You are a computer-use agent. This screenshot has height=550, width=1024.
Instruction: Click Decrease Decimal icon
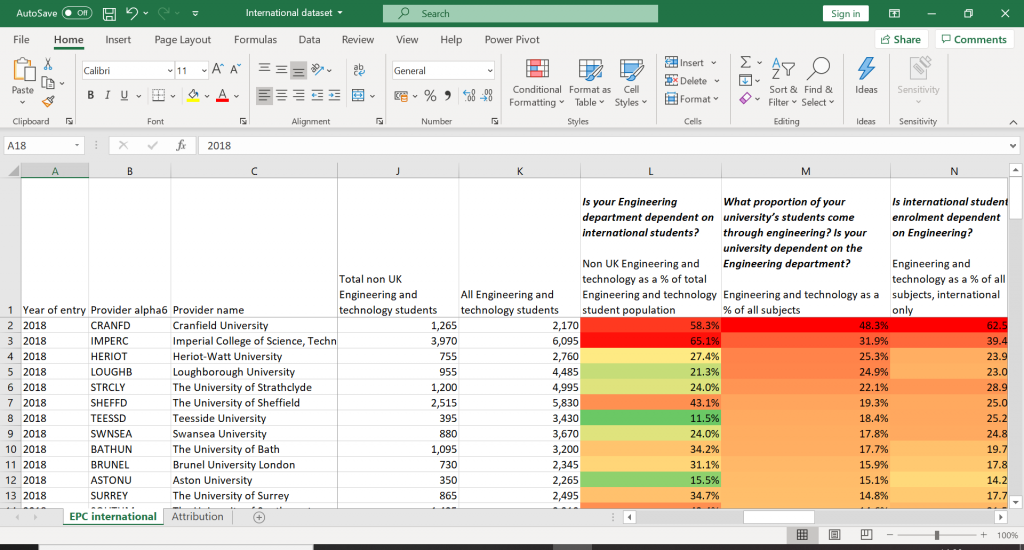click(x=487, y=95)
